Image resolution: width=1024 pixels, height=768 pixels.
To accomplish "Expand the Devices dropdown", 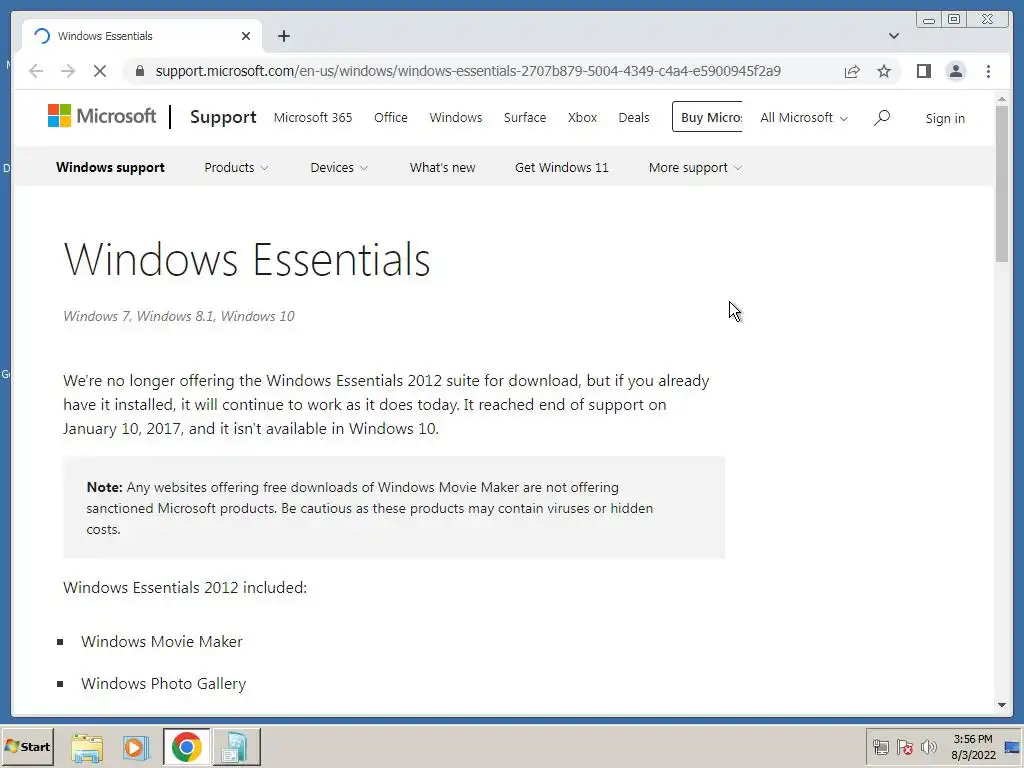I will point(339,167).
